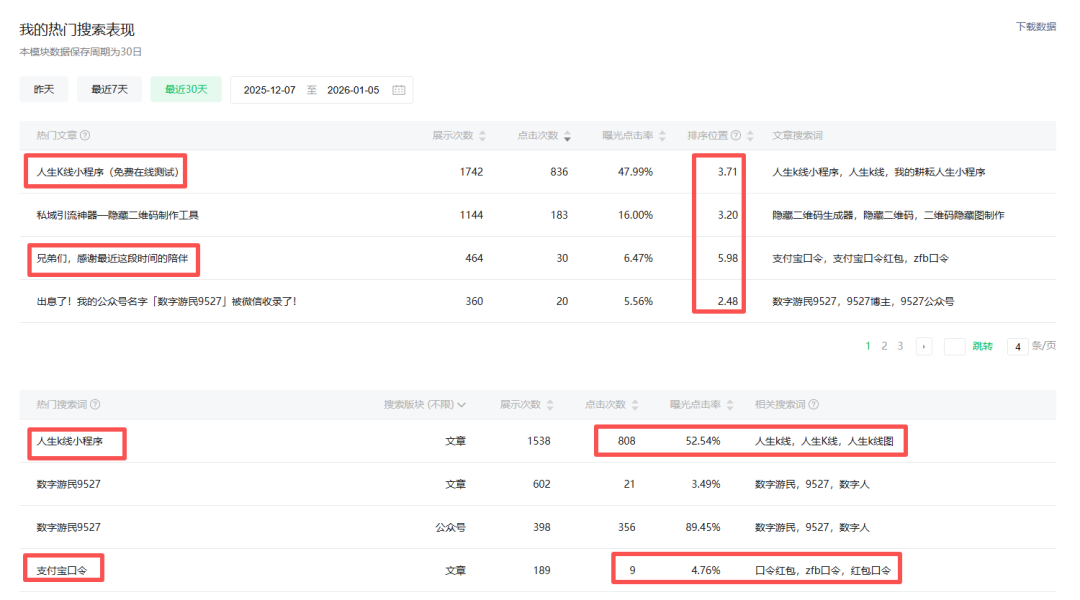Click search term 支付宝口令
Viewport: 1080px width, 600px height.
pyautogui.click(x=61, y=571)
